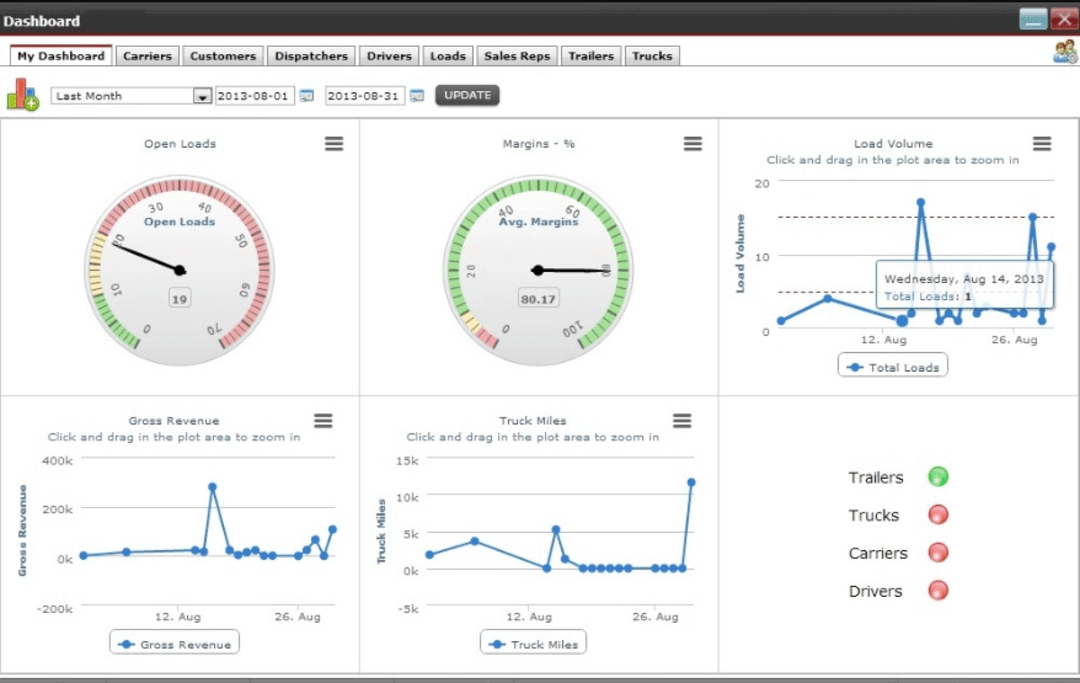Open the Gross Revenue chart menu
Screen dimensions: 1080x683
(x=323, y=421)
